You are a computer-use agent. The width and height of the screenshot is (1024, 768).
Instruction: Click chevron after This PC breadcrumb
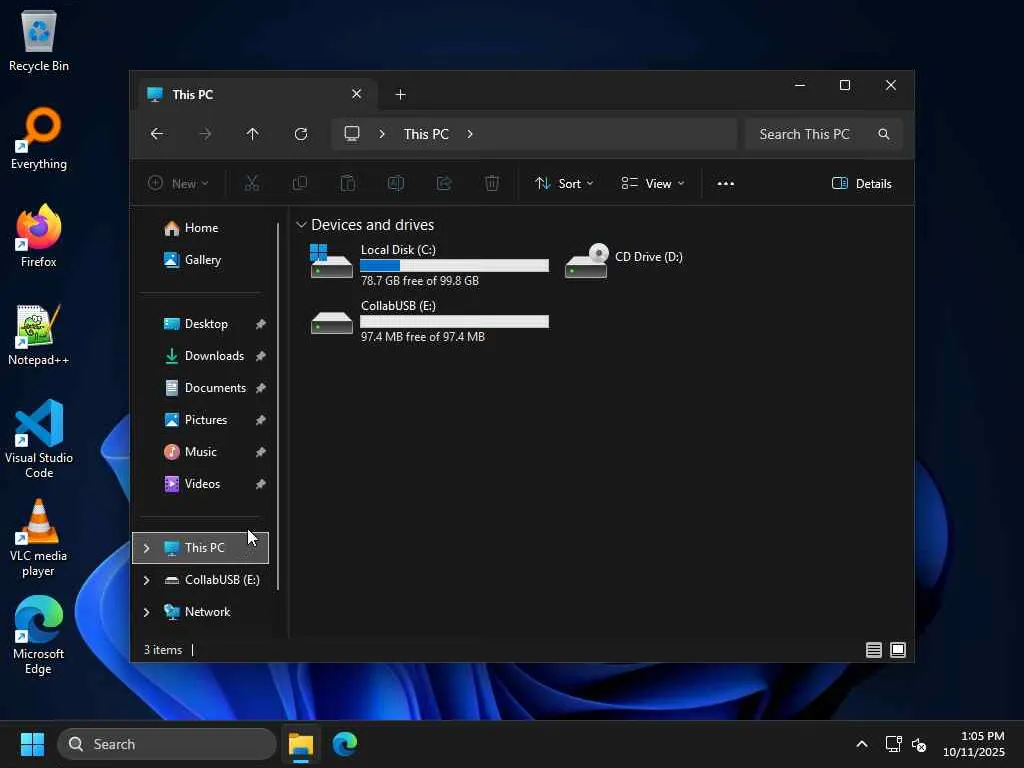pos(470,134)
